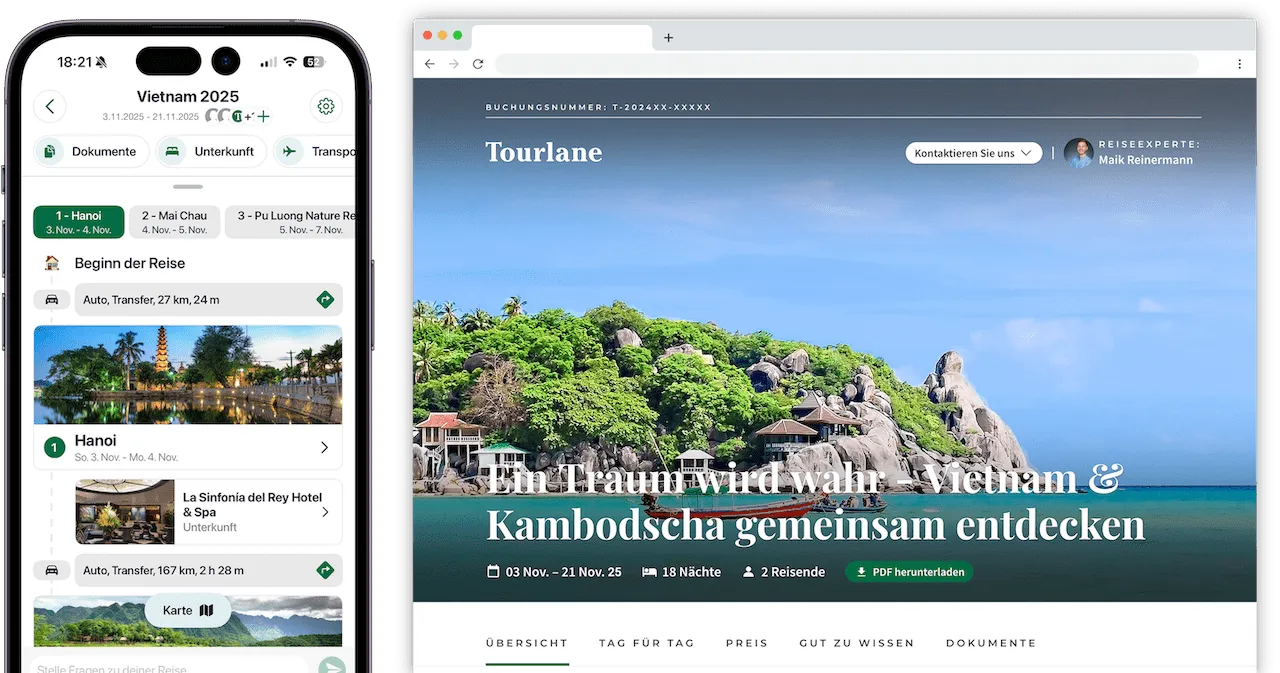Image resolution: width=1280 pixels, height=673 pixels.
Task: Go back in the browser window
Action: [x=430, y=64]
